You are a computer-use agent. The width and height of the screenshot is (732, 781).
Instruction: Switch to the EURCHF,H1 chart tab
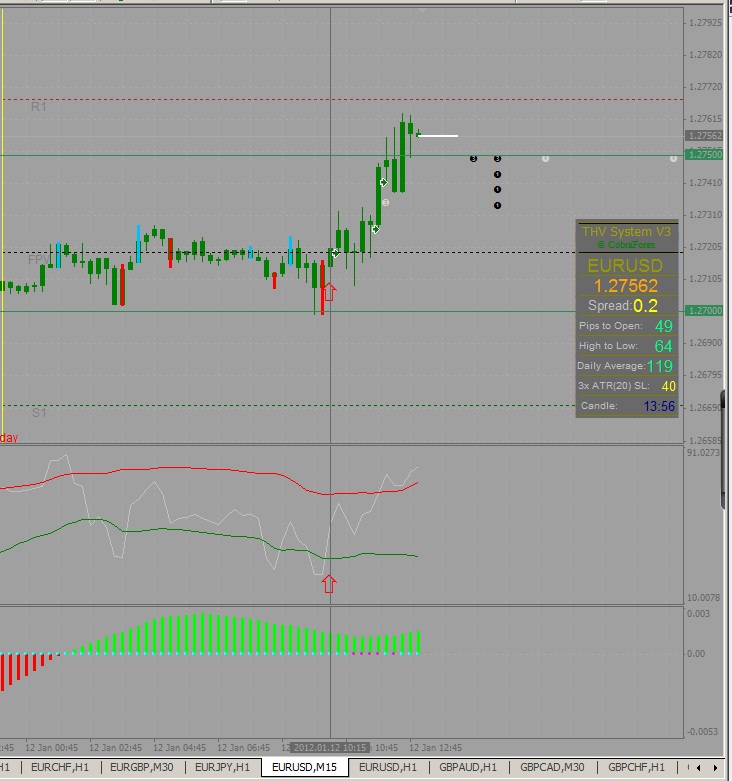coord(60,767)
